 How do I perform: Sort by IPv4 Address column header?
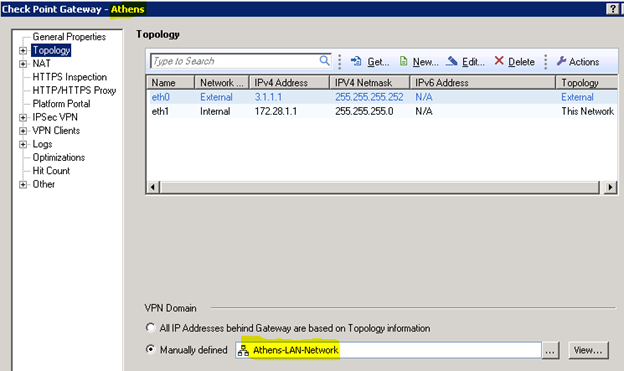[289, 82]
